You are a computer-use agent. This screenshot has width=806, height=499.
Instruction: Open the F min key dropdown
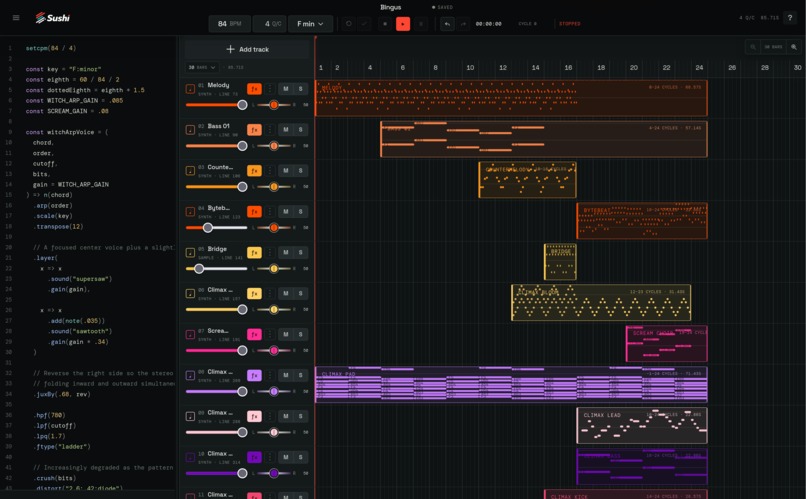click(x=310, y=24)
